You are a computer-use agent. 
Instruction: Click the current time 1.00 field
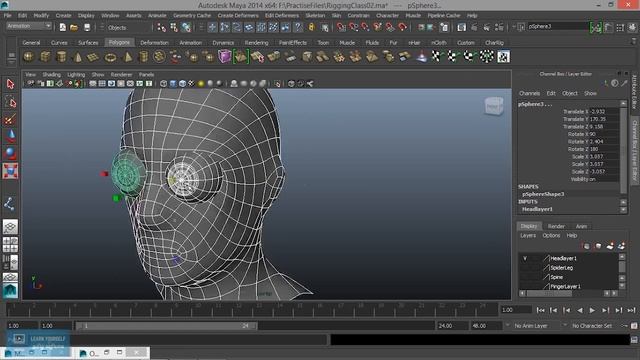tap(516, 310)
